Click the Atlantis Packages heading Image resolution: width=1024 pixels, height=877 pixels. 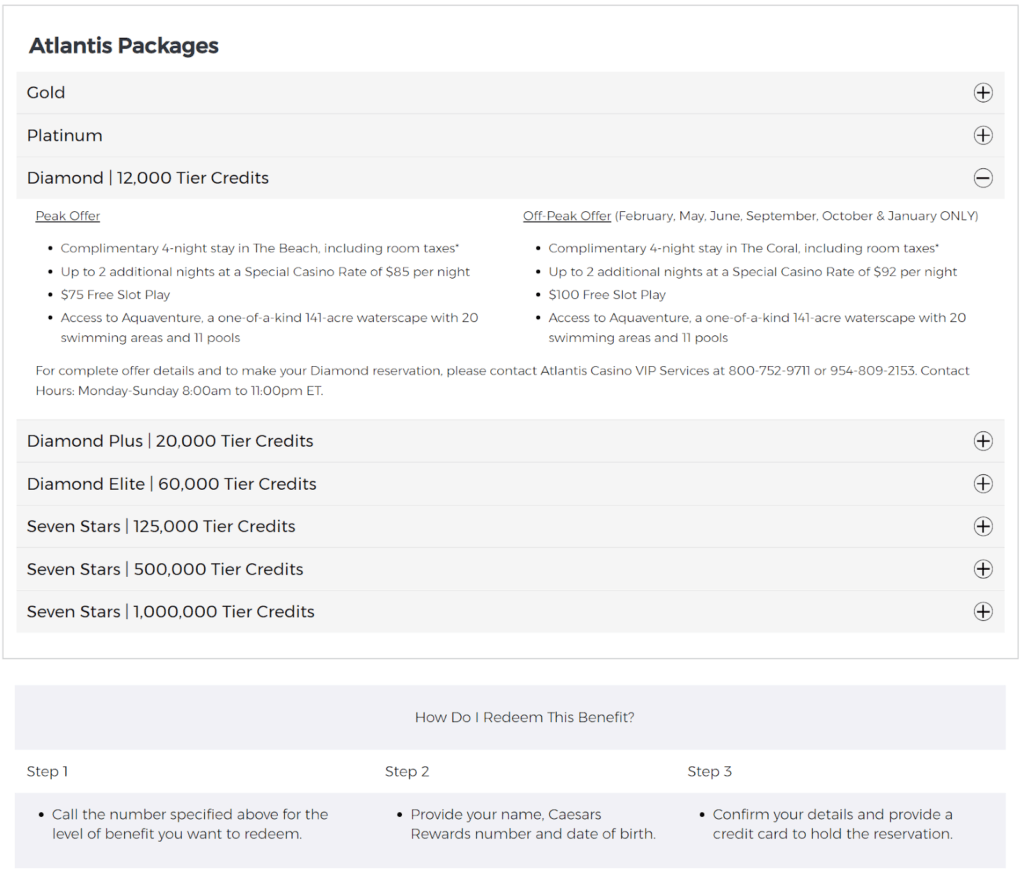[x=123, y=46]
